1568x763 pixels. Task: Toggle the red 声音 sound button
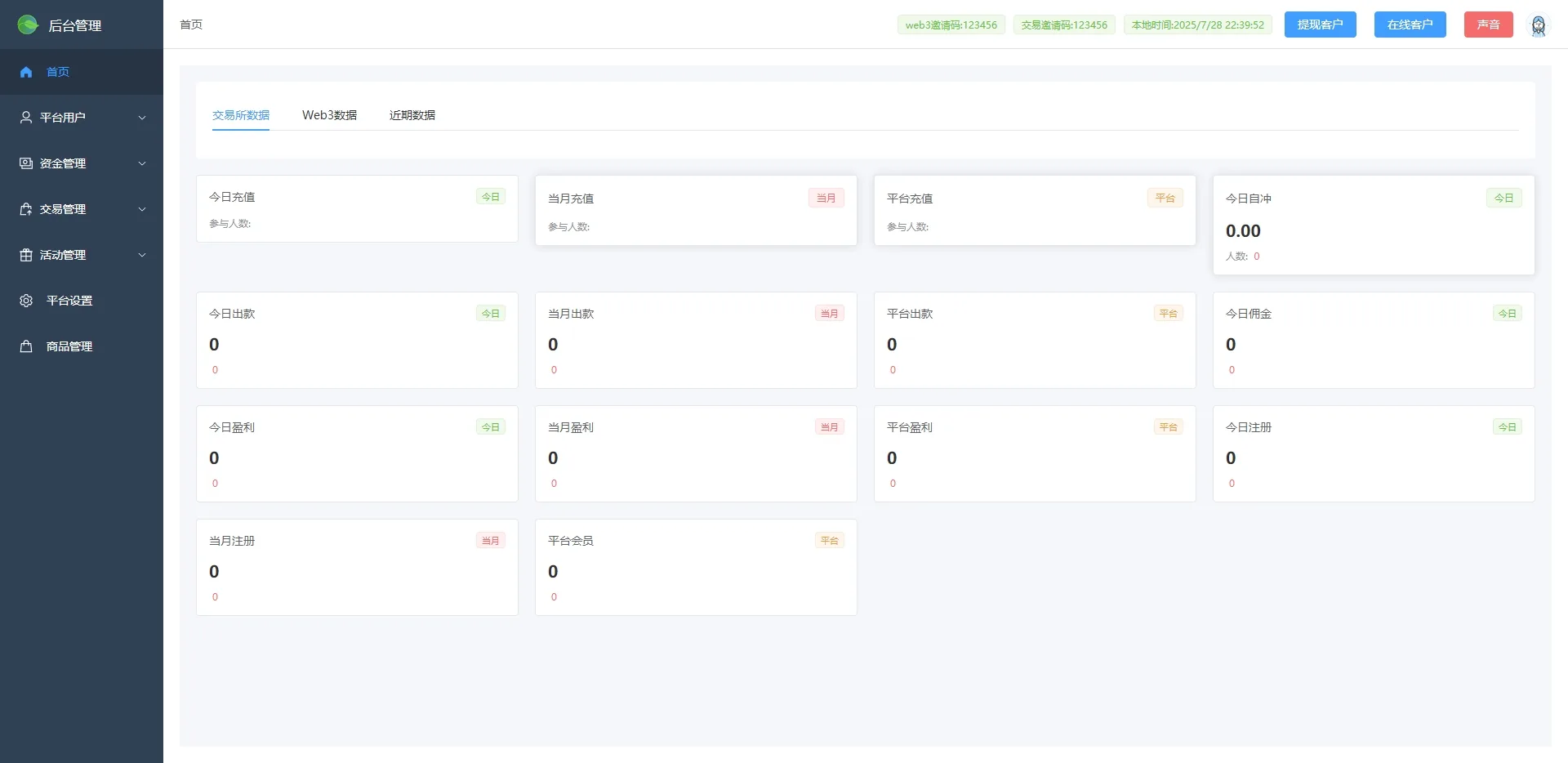pos(1488,25)
